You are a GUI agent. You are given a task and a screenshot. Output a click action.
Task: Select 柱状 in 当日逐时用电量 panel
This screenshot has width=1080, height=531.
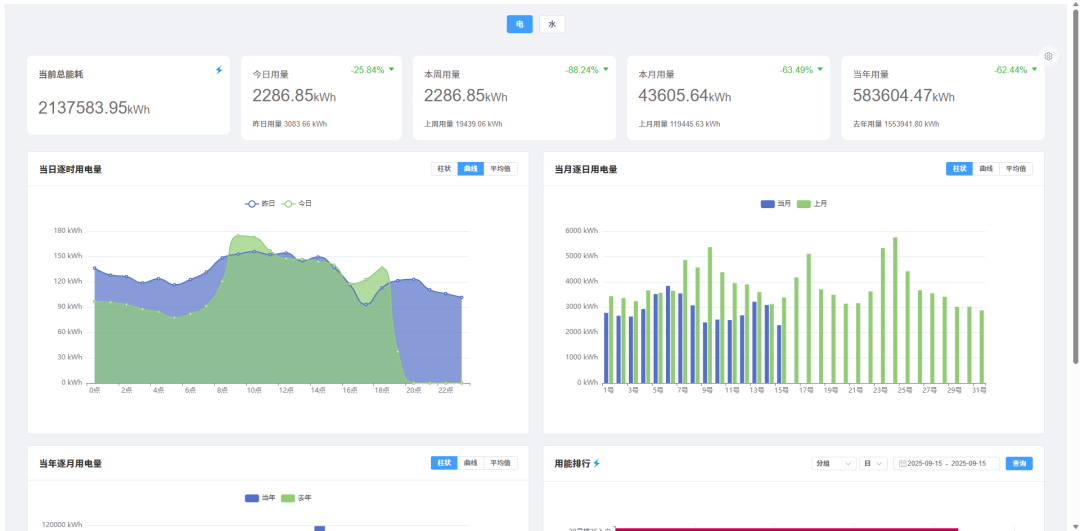pyautogui.click(x=444, y=169)
